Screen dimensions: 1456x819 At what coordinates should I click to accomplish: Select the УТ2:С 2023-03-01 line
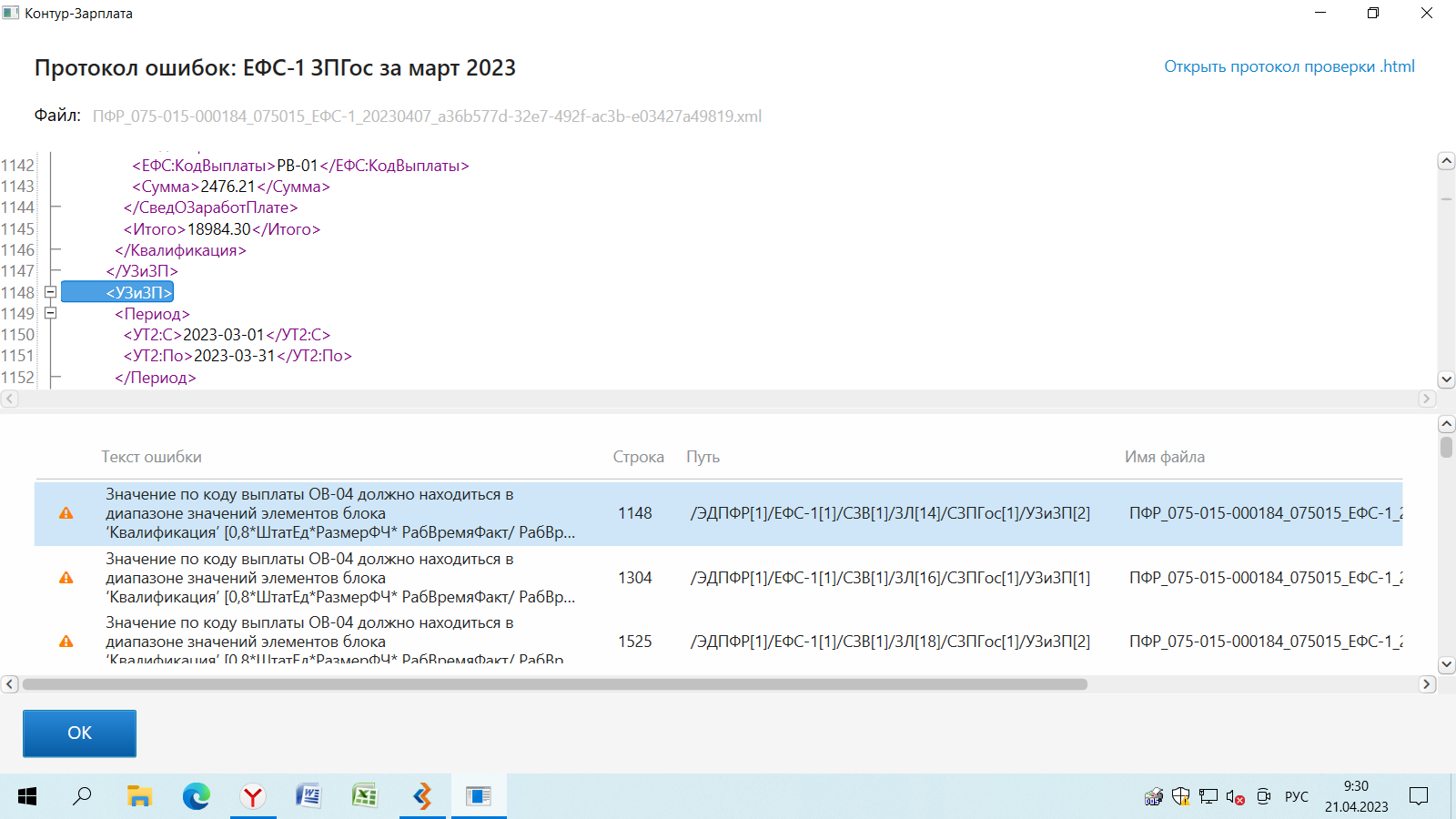(x=227, y=335)
